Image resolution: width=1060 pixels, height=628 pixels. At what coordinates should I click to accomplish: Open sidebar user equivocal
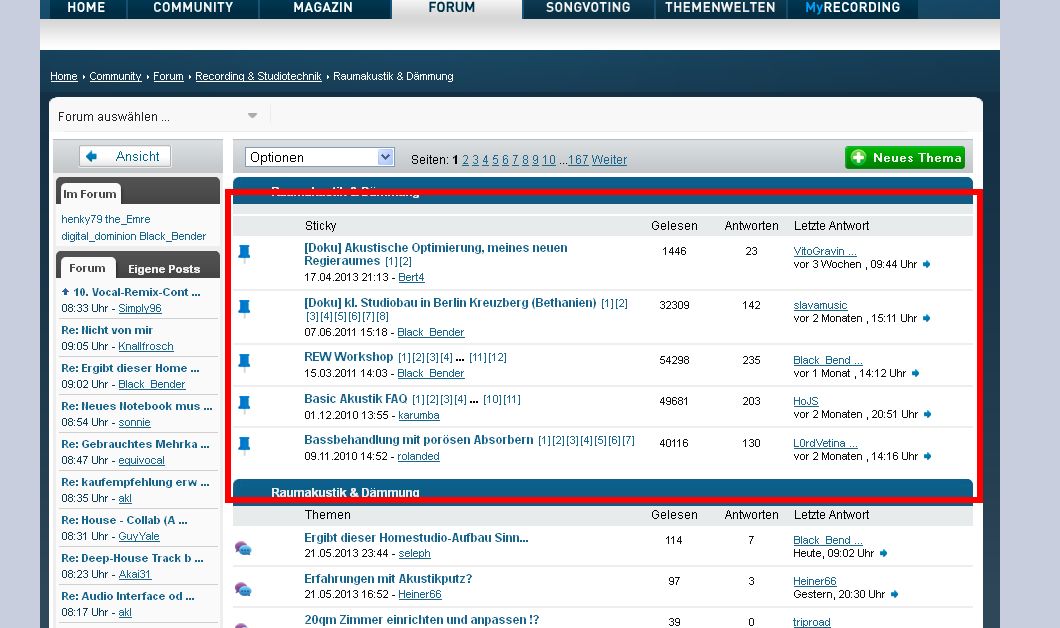(141, 461)
